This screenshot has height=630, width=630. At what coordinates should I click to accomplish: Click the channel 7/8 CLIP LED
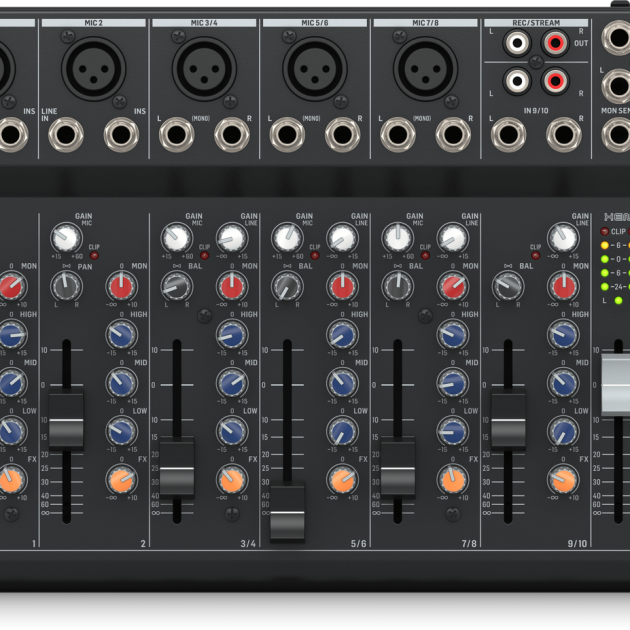point(425,255)
